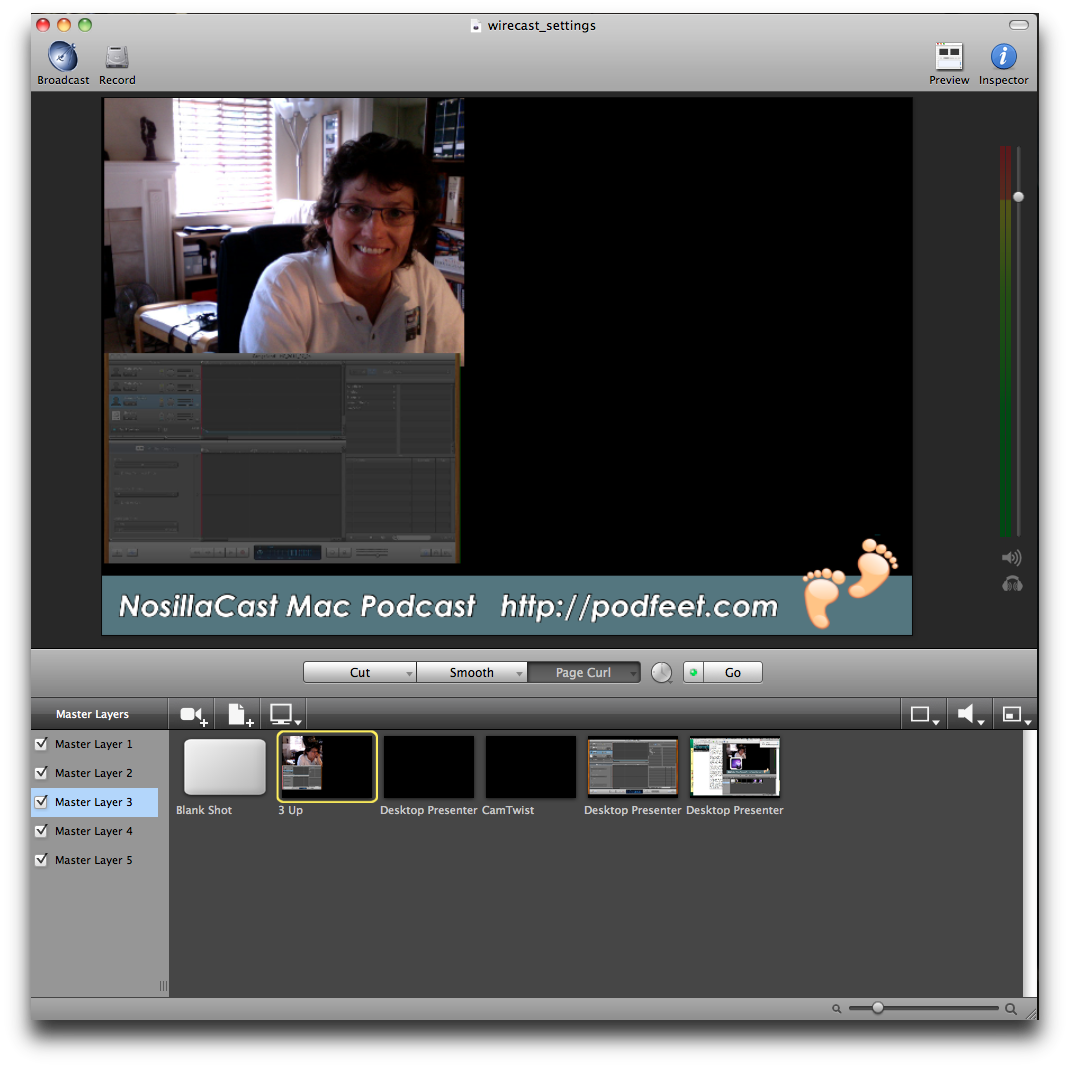Uncheck the Master Layer 1 checkbox

(x=42, y=744)
